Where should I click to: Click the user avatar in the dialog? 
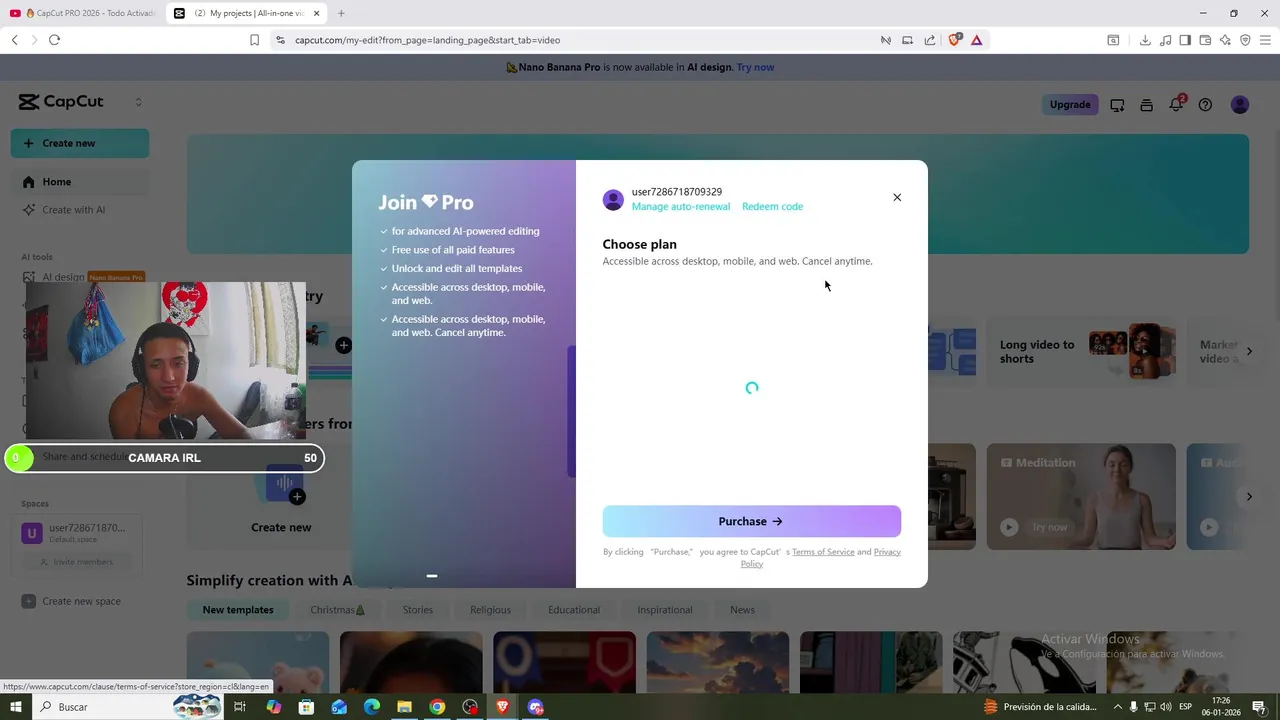click(613, 199)
